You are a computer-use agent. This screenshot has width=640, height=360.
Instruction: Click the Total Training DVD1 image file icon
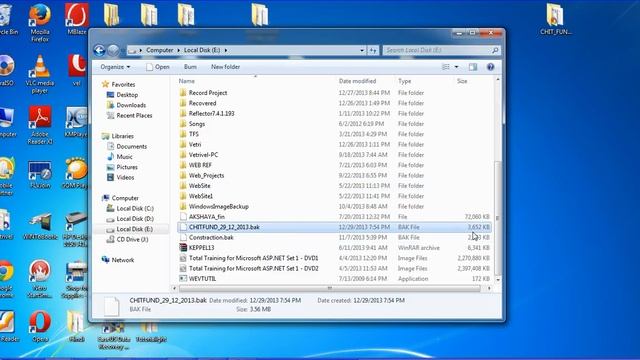click(183, 258)
